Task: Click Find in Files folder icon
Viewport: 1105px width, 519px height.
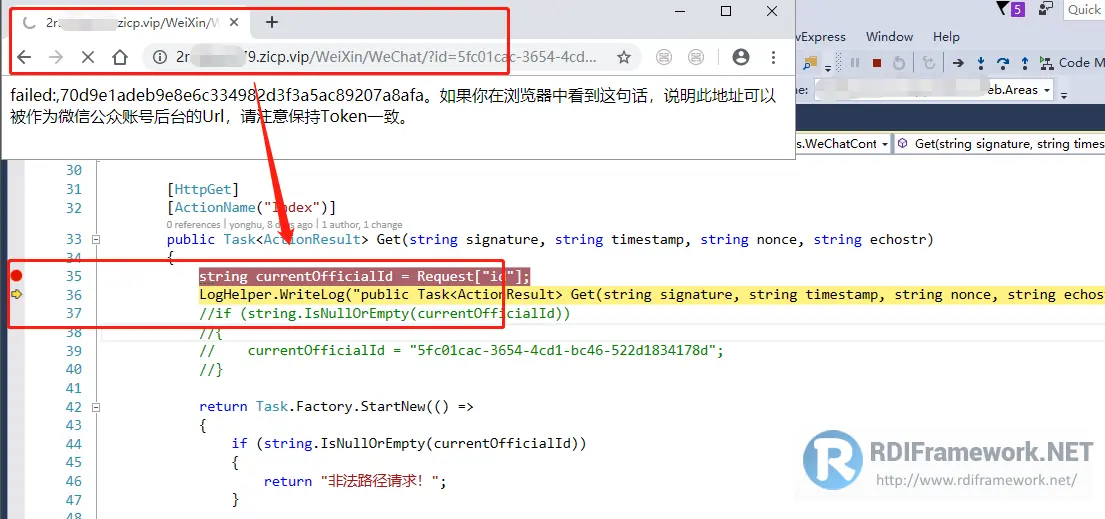Action: click(x=809, y=63)
